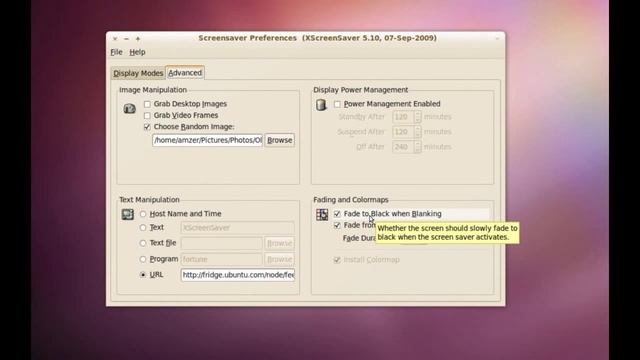Click the Screensaver Preferences title text
Image resolution: width=640 pixels, height=360 pixels.
318,38
